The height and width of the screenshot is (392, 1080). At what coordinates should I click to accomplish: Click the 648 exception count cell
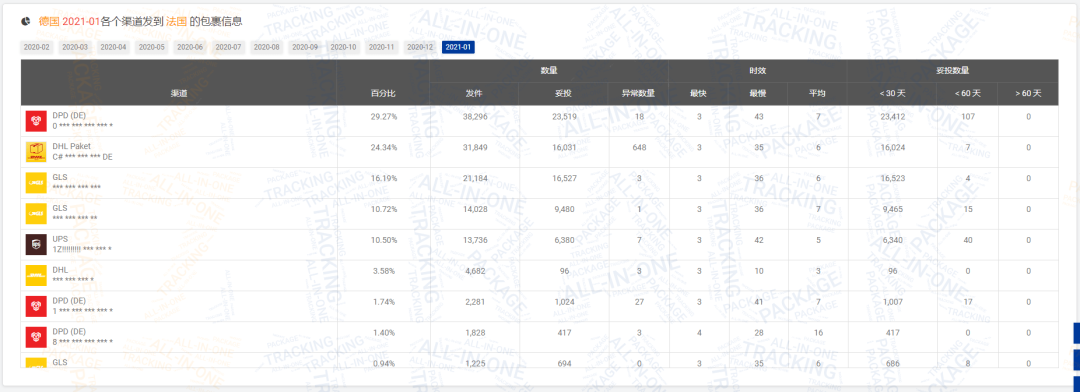coord(638,147)
